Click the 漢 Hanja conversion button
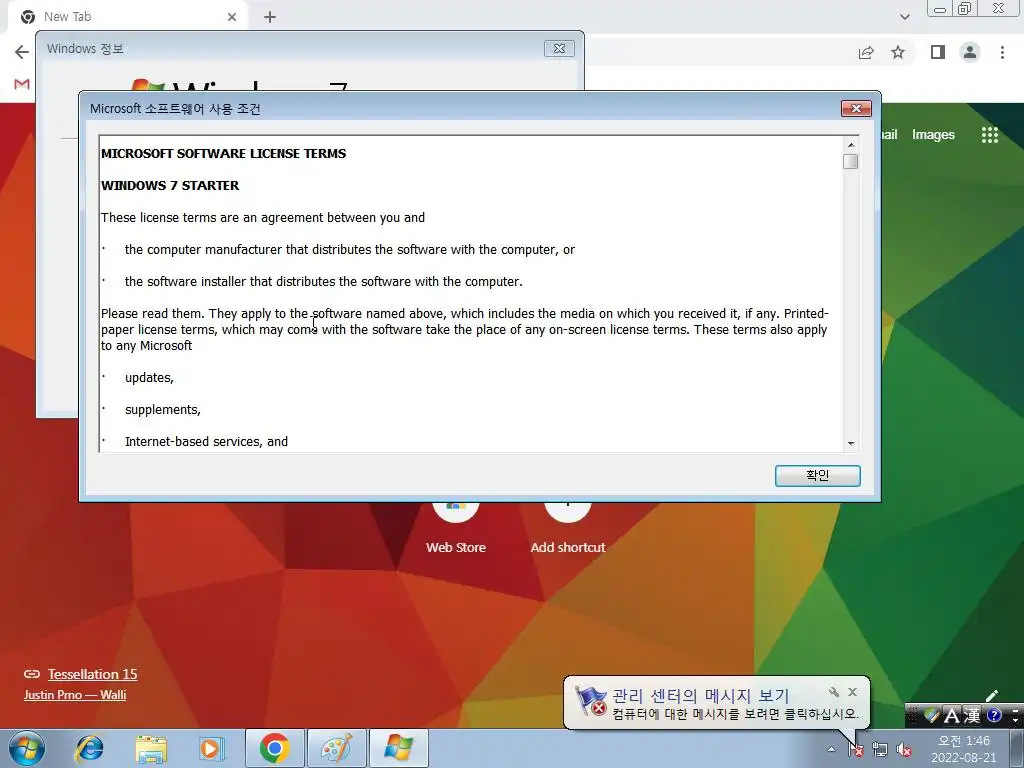The height and width of the screenshot is (768, 1024). (972, 716)
